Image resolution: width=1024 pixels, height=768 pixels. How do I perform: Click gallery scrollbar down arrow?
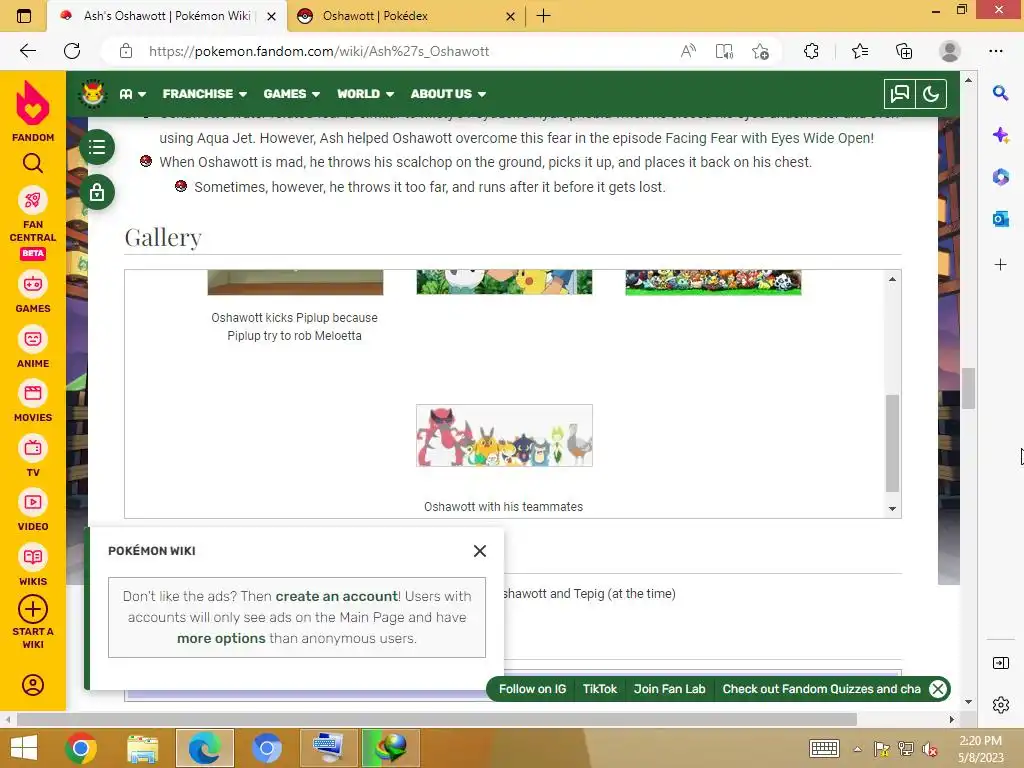[892, 509]
